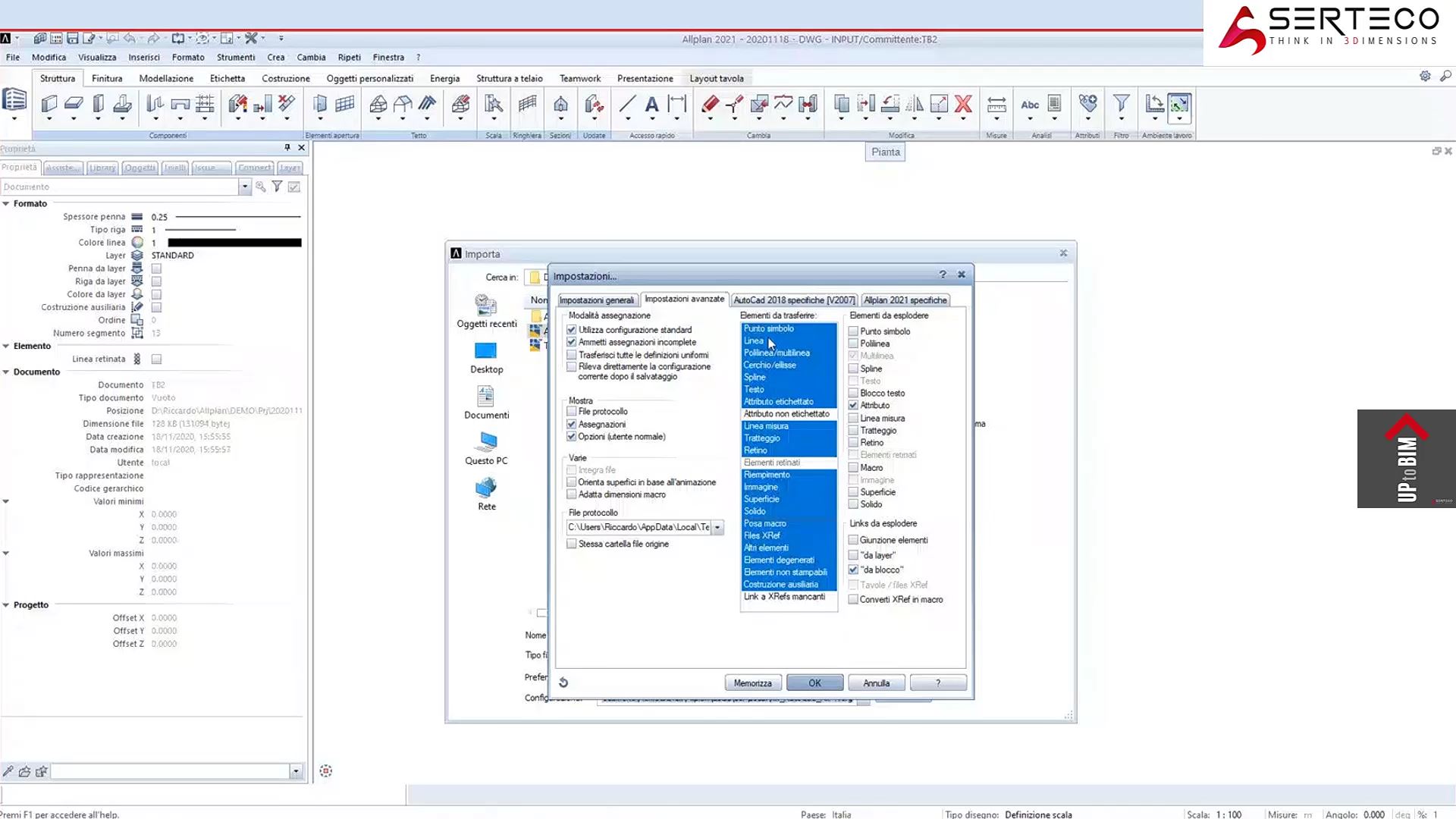The height and width of the screenshot is (819, 1456).
Task: Open the Filtro funnel icon in ribbon
Action: [1121, 103]
